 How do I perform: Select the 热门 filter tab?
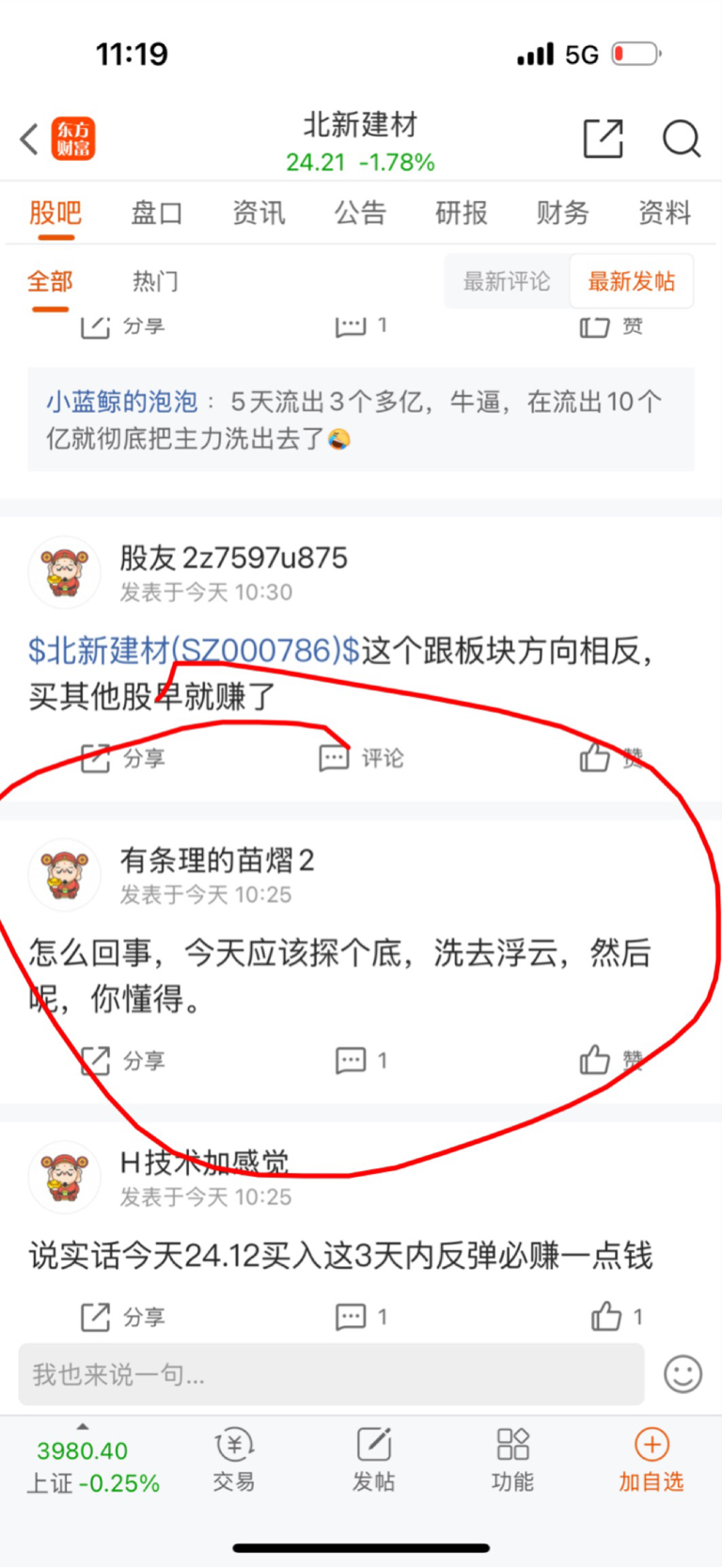(x=155, y=281)
